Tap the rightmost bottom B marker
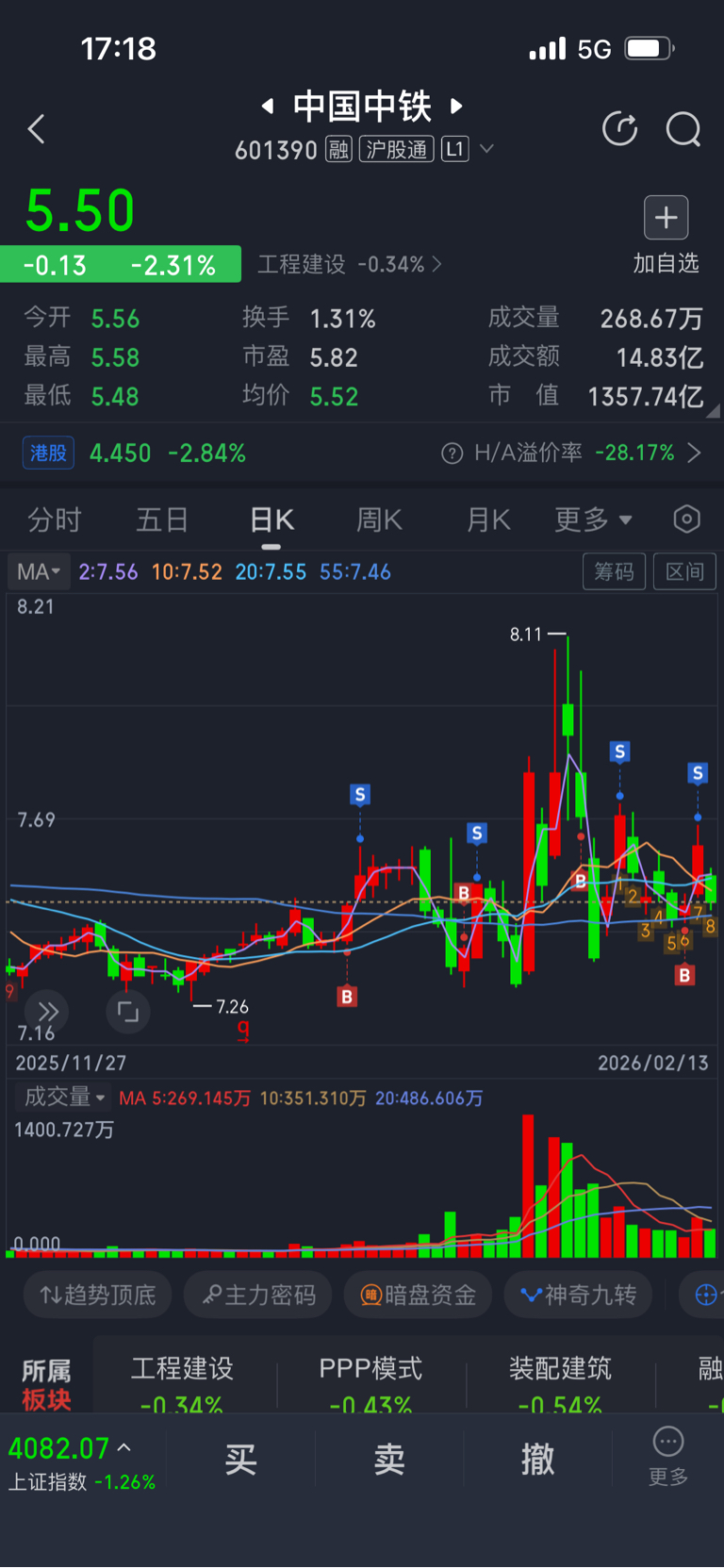 [x=685, y=975]
